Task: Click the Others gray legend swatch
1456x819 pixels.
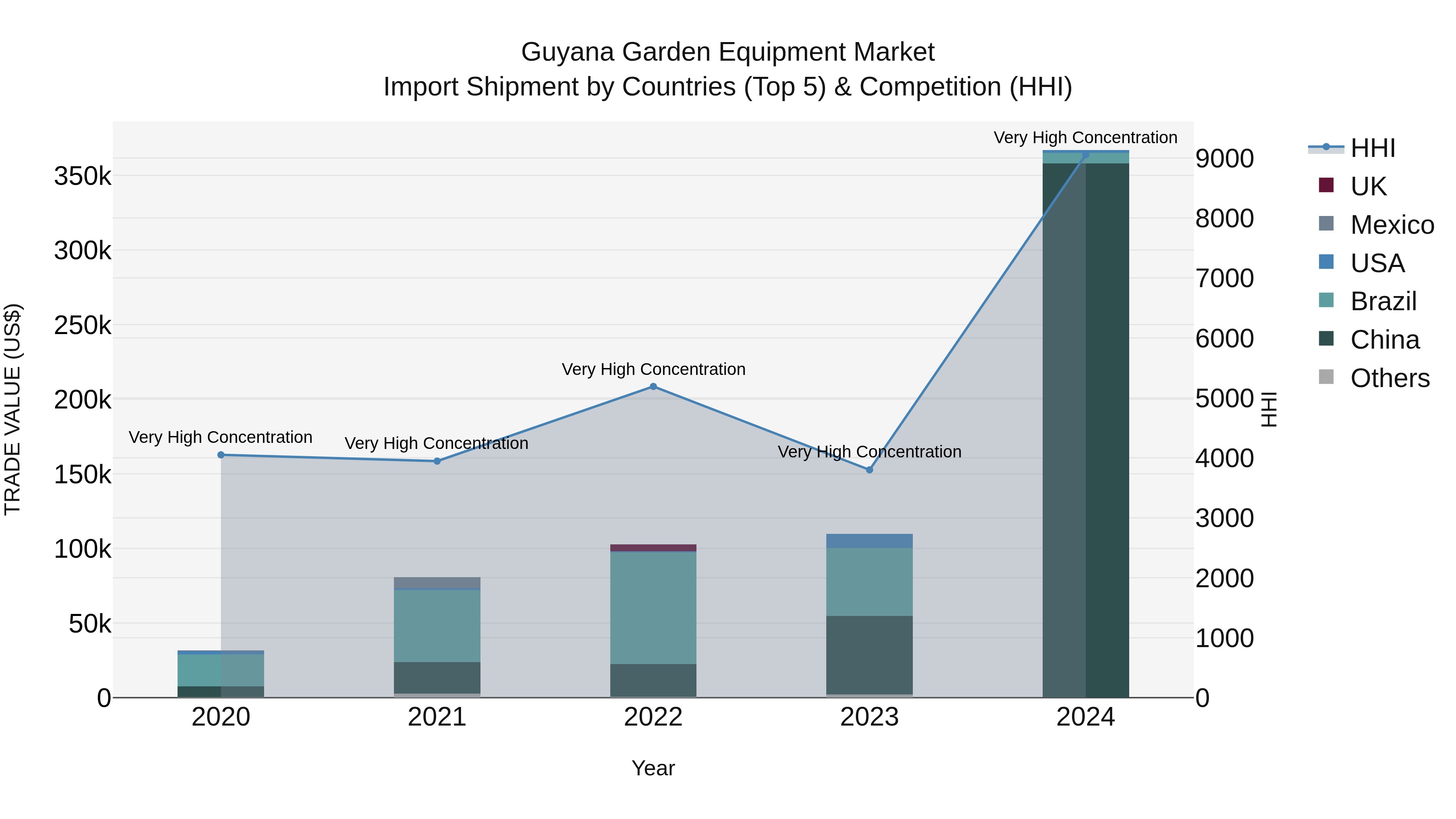Action: tap(1326, 377)
